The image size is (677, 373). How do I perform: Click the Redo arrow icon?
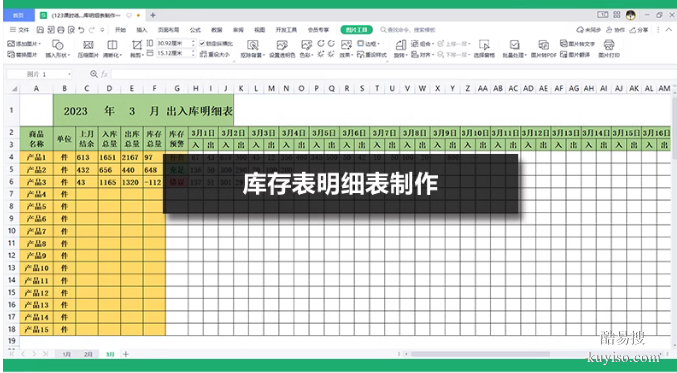[92, 30]
